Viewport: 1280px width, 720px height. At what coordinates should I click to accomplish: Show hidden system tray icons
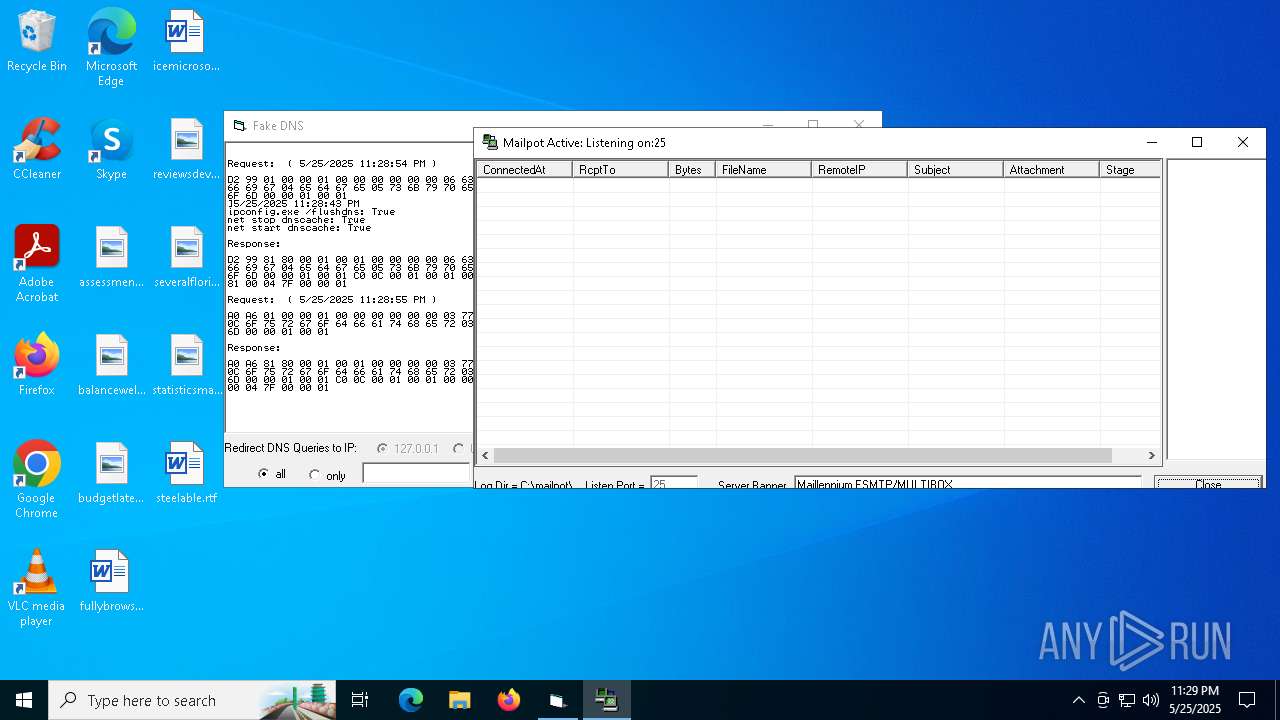1078,700
